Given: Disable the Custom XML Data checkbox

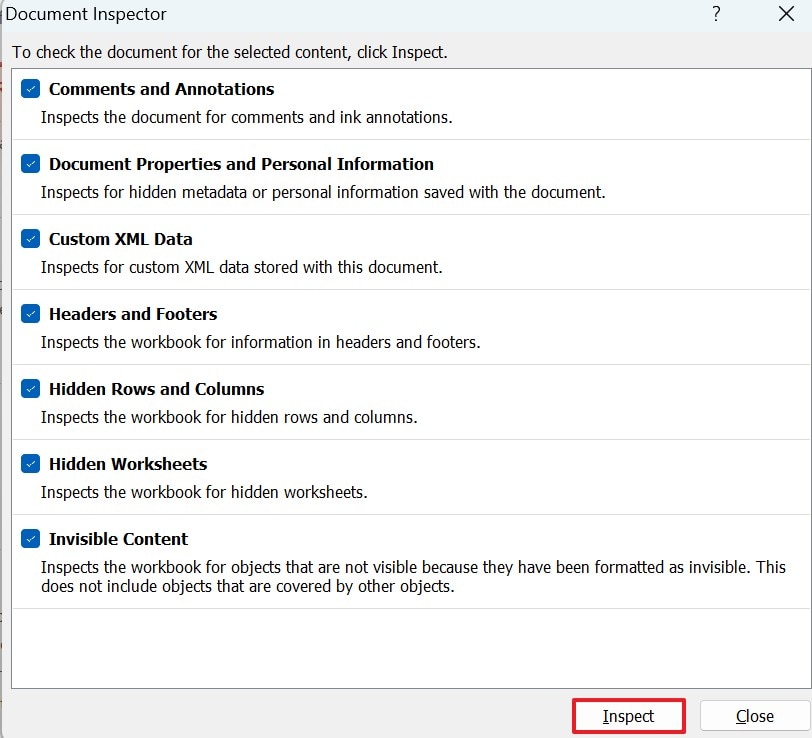Looking at the screenshot, I should 30,239.
